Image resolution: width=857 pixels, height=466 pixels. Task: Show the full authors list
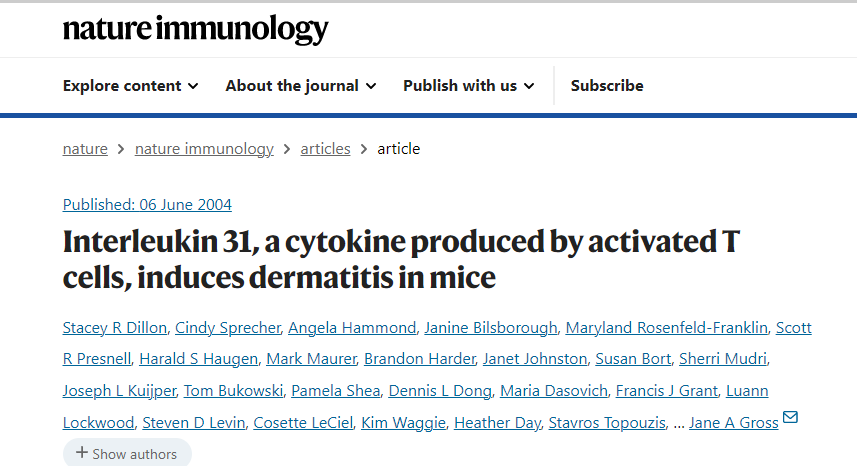point(126,454)
